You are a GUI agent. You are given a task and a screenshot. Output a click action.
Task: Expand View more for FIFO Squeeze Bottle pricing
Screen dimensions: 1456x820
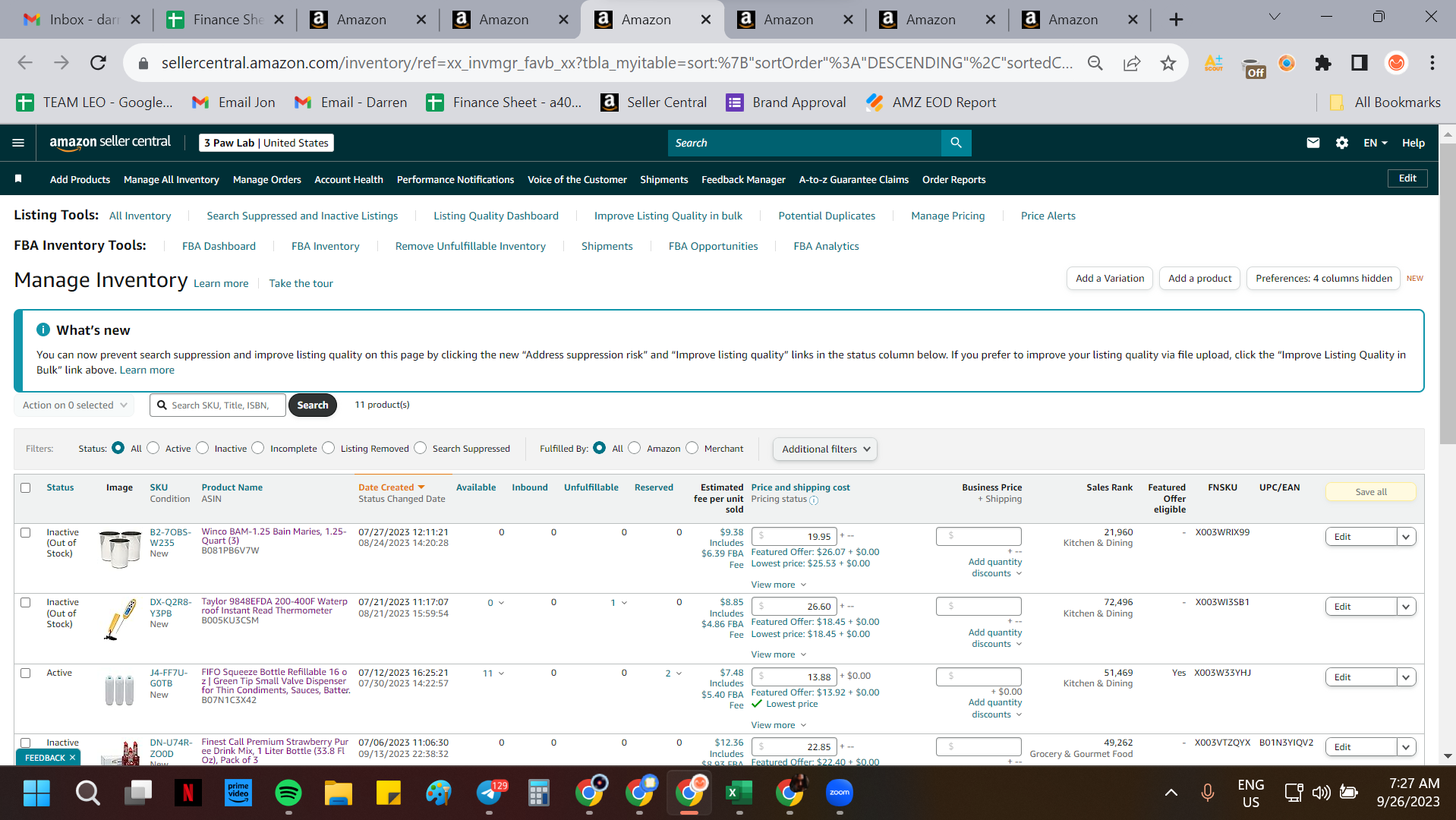pos(779,725)
